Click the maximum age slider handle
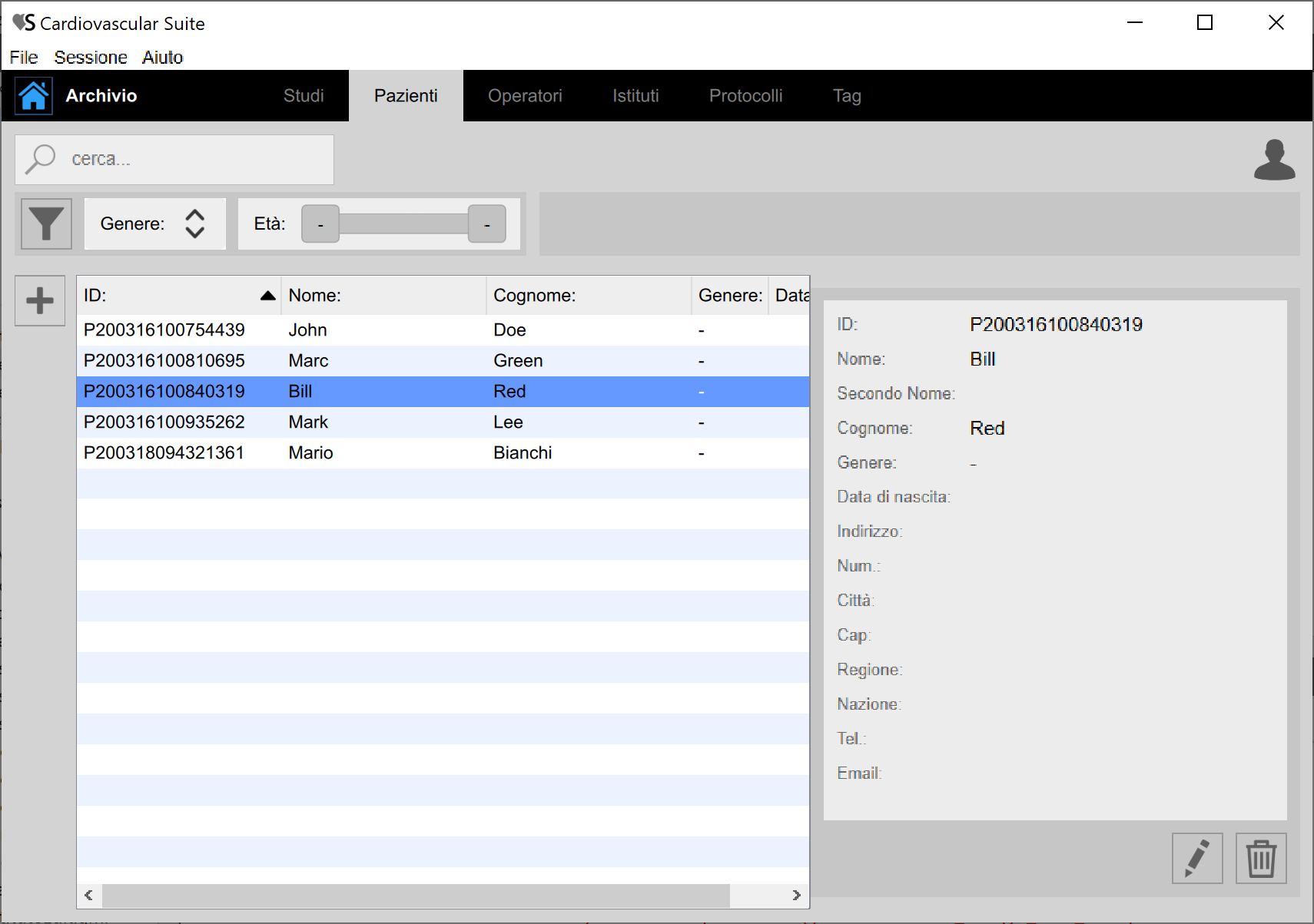 coord(486,224)
